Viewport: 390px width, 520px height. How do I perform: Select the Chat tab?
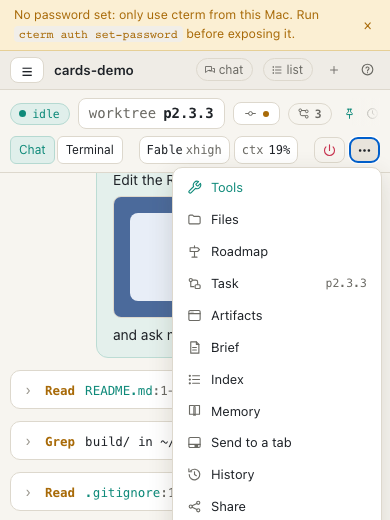[32, 150]
